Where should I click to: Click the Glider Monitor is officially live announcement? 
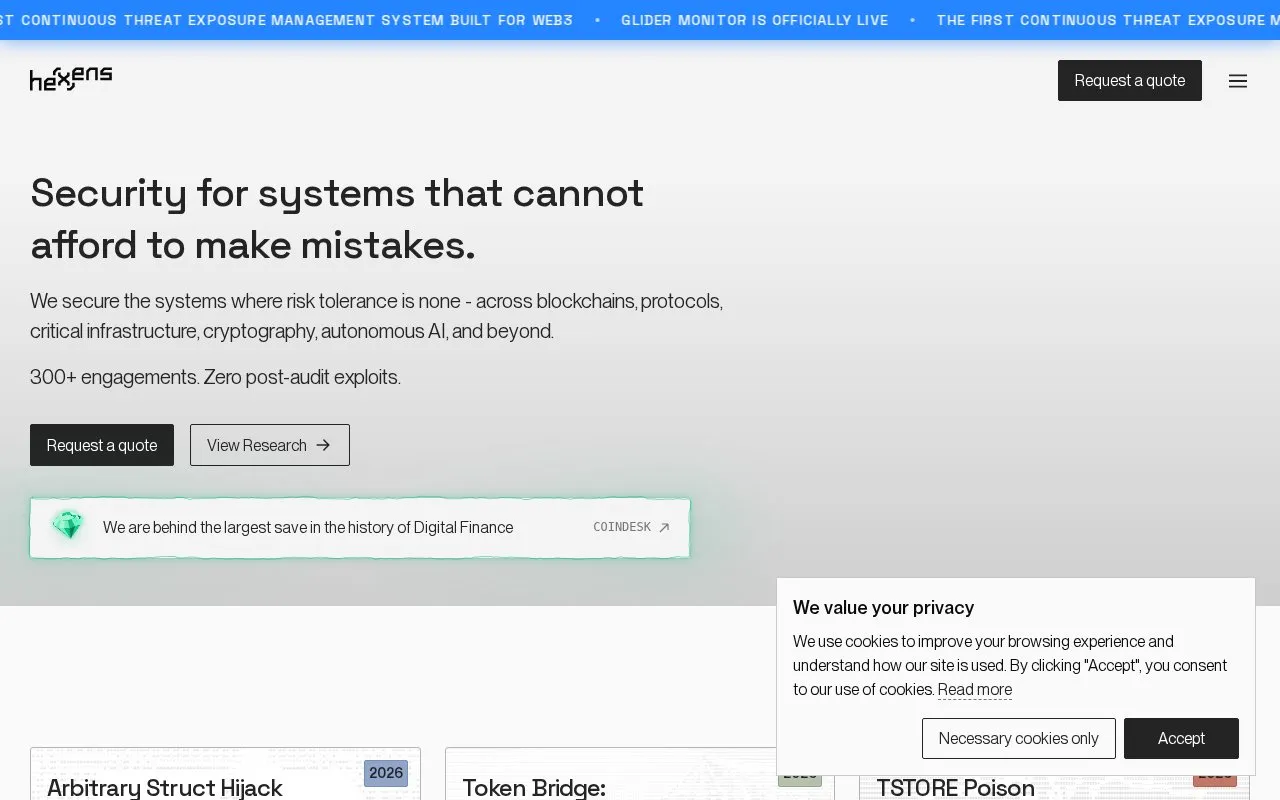pyautogui.click(x=755, y=20)
